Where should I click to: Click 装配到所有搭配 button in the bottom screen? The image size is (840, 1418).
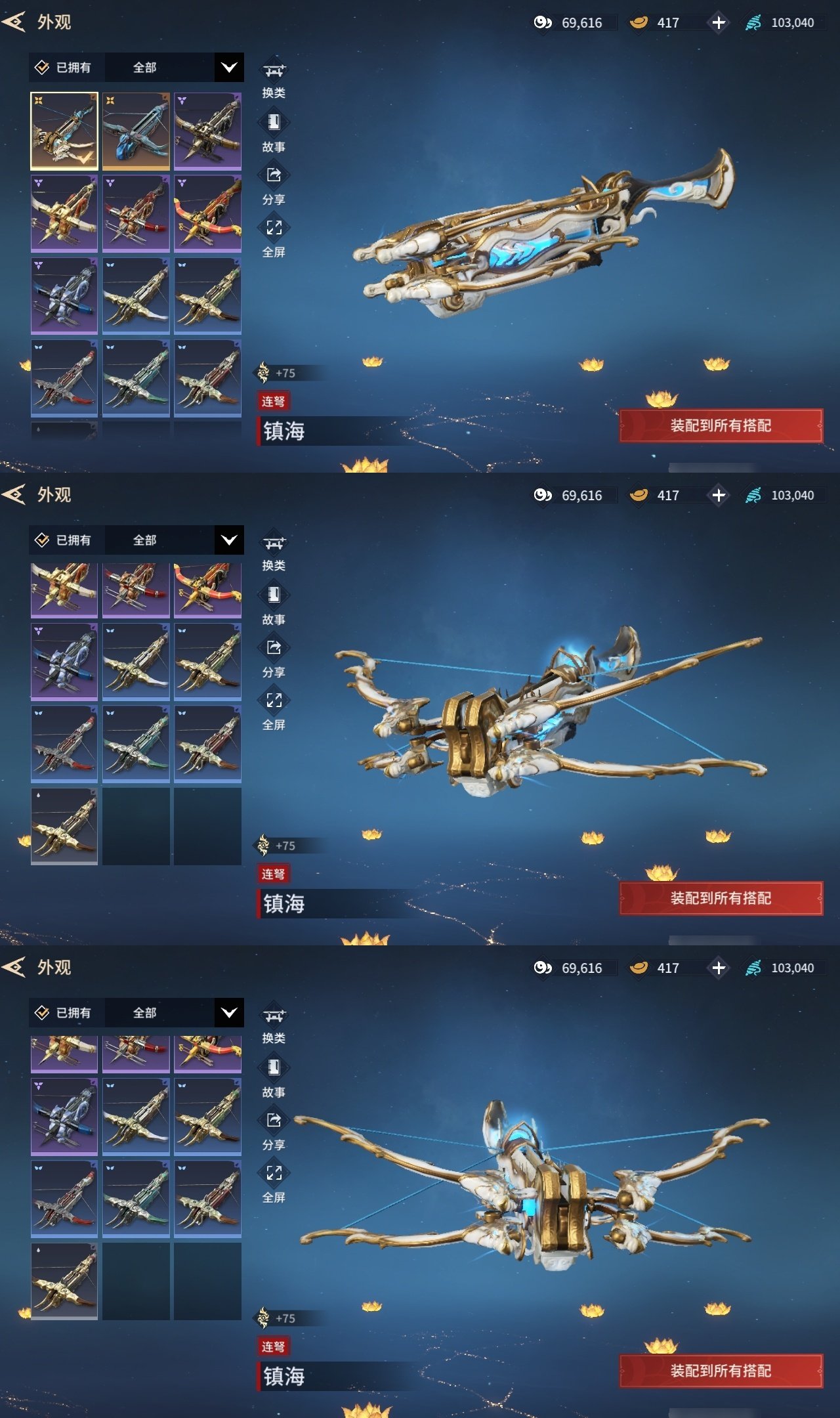click(x=721, y=1371)
